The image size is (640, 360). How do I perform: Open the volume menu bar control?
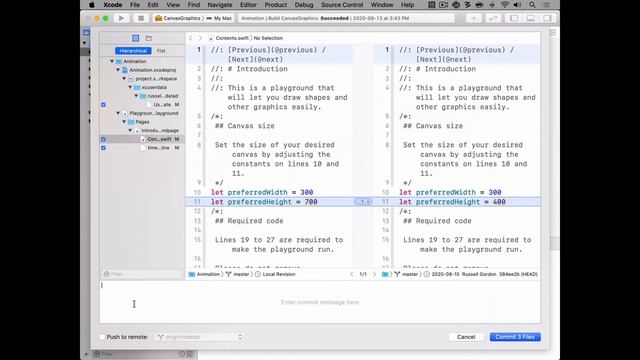[x=517, y=5]
